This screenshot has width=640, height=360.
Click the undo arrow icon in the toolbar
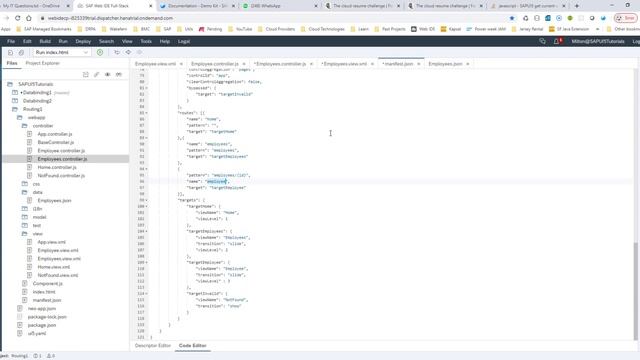tap(117, 52)
